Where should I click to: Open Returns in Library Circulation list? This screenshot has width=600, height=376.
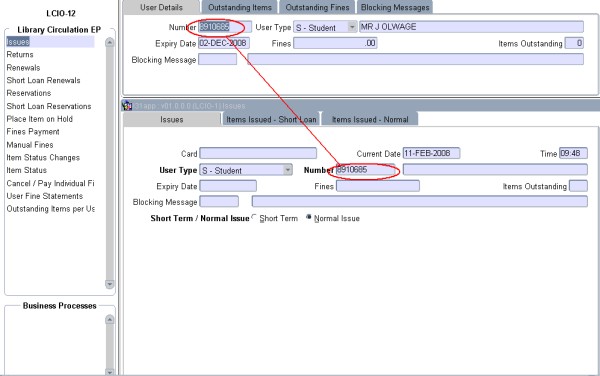(20, 55)
